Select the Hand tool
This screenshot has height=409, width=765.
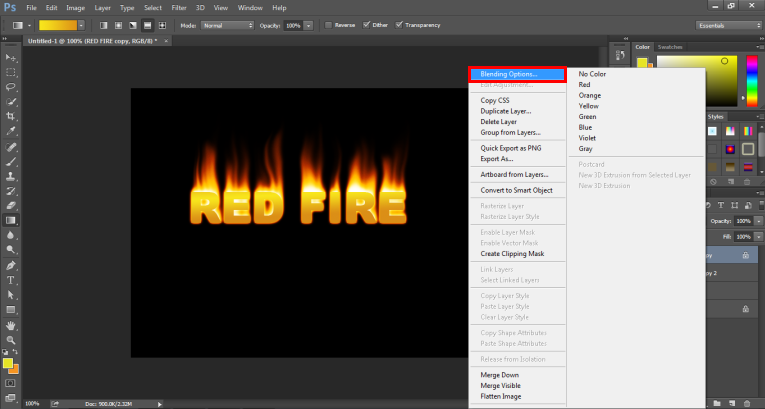11,325
